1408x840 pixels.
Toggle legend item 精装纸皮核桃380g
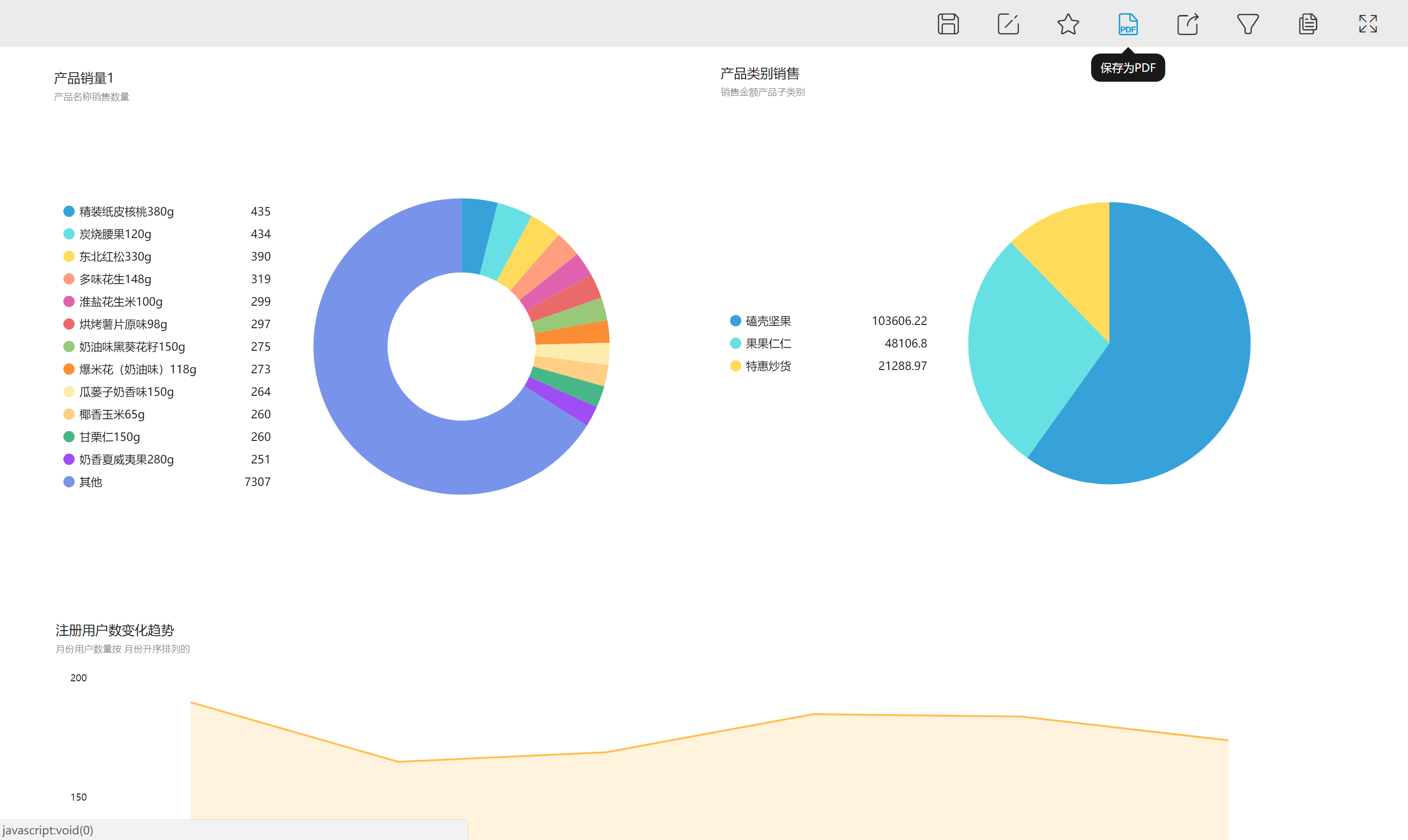(x=126, y=211)
